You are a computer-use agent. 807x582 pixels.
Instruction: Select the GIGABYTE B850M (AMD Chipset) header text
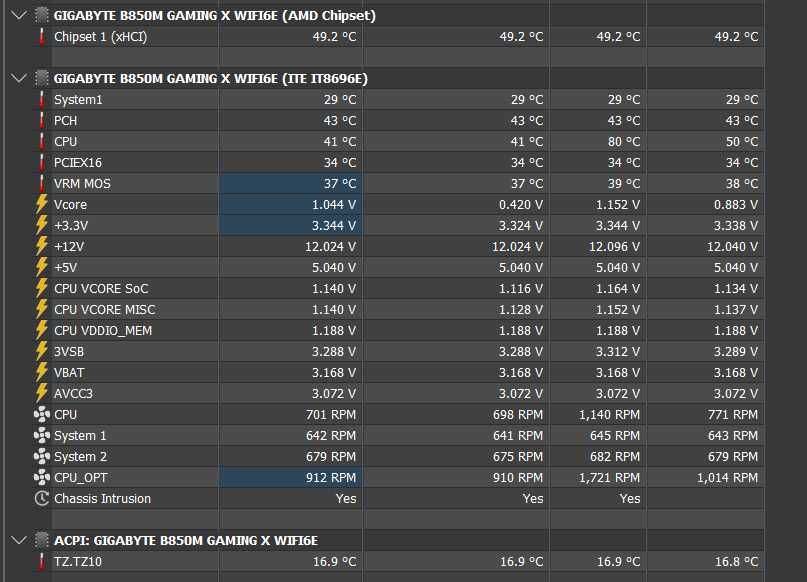(215, 16)
